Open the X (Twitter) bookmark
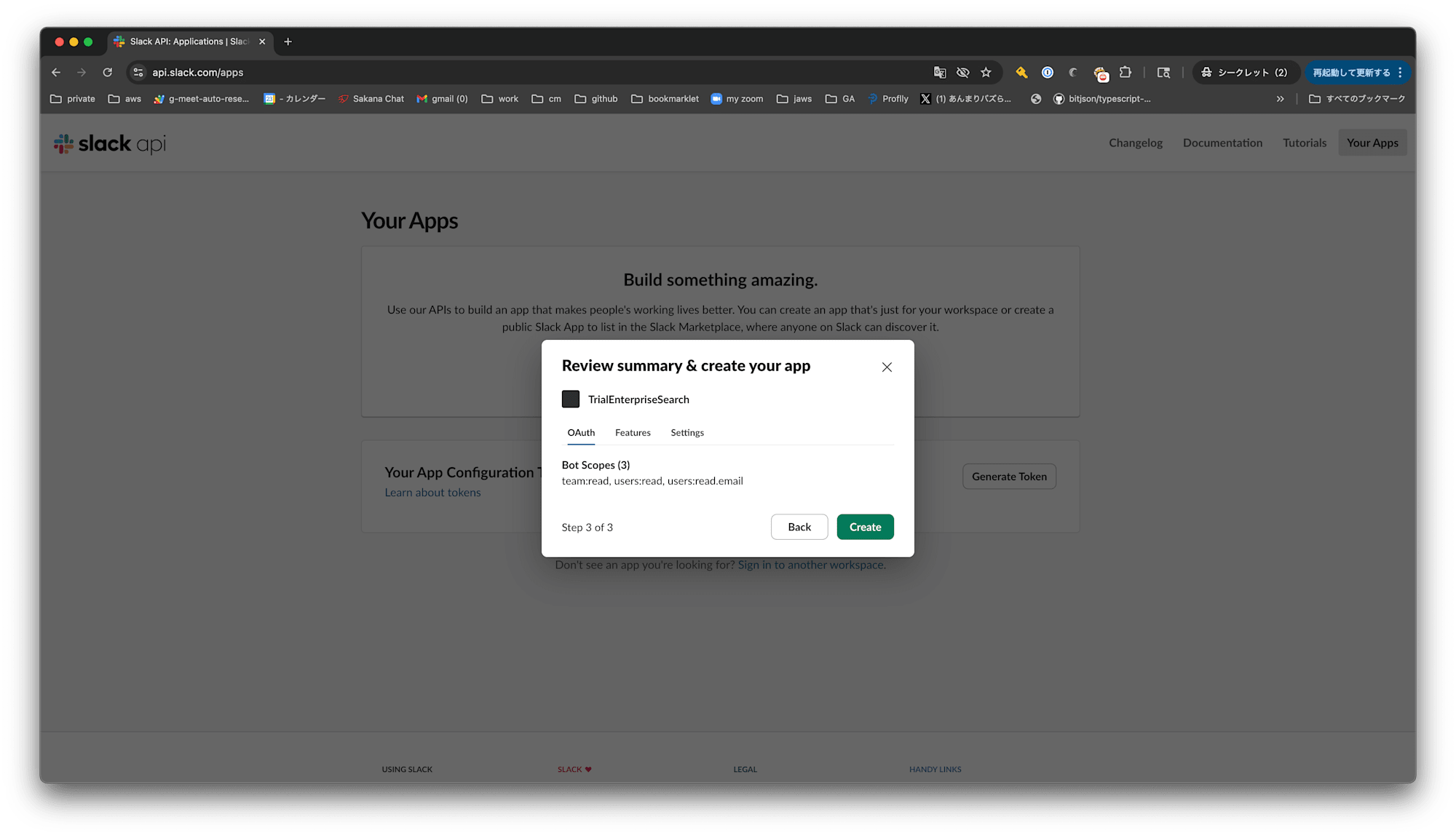This screenshot has height=836, width=1456. [965, 99]
